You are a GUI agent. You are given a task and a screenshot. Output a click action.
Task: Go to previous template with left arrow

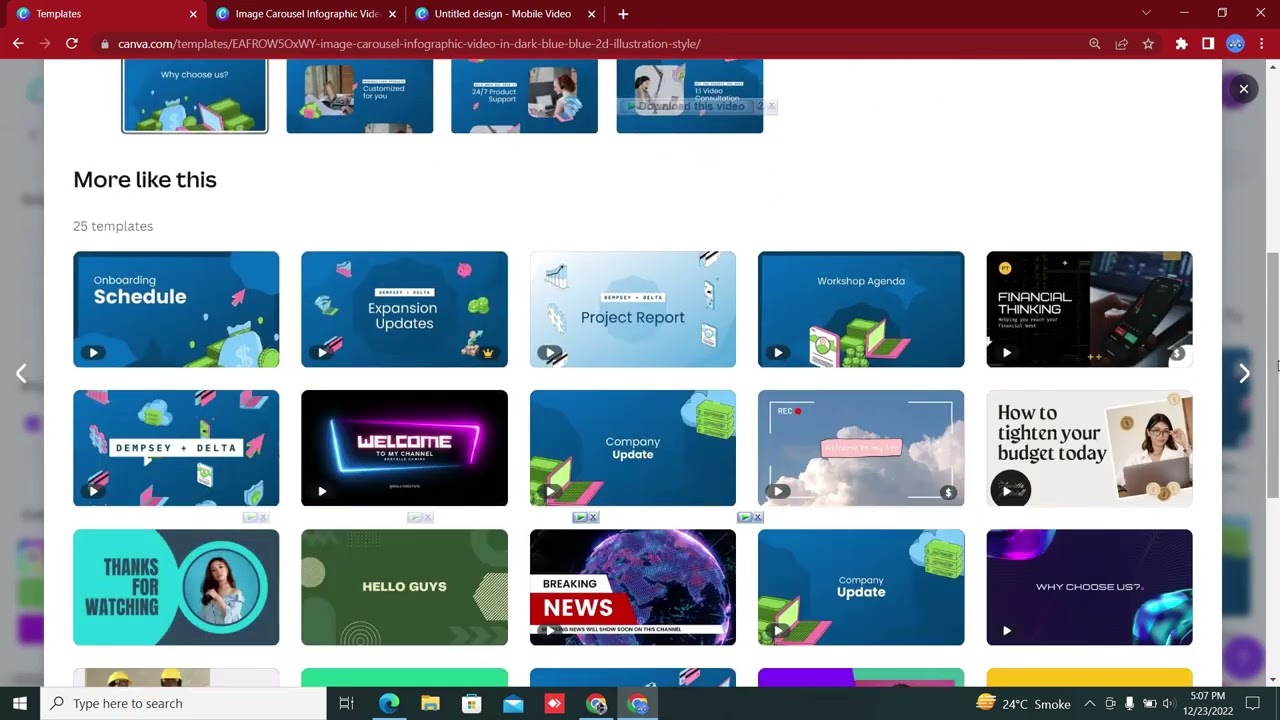point(21,373)
